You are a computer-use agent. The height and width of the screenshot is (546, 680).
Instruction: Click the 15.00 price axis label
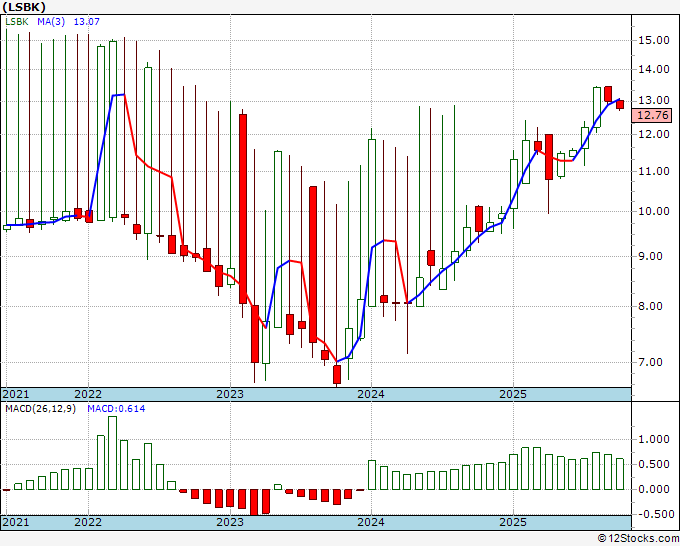654,40
